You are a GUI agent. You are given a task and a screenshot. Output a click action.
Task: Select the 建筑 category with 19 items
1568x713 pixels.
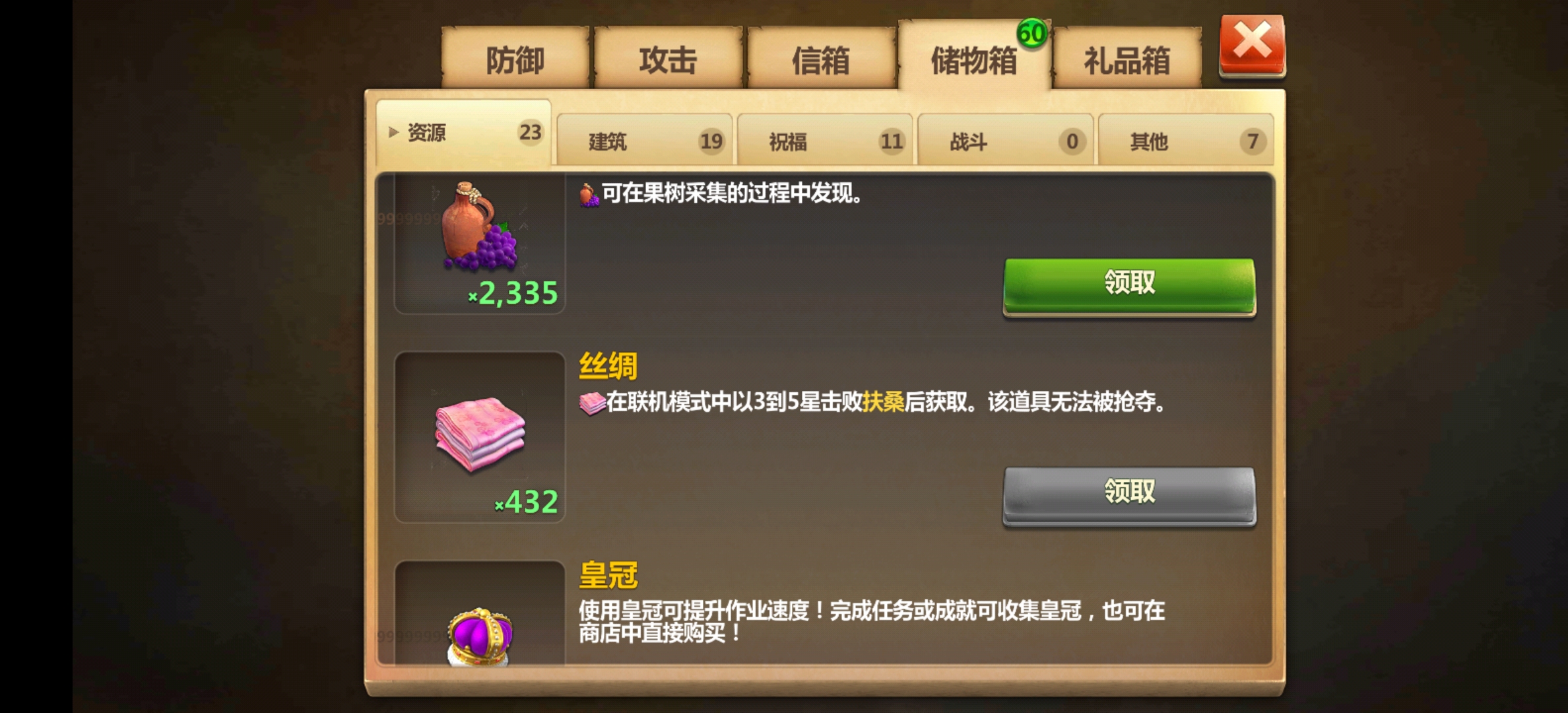coord(645,140)
